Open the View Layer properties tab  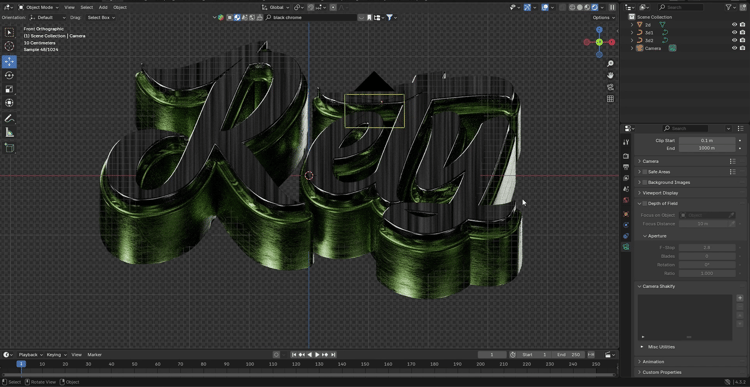pos(626,178)
